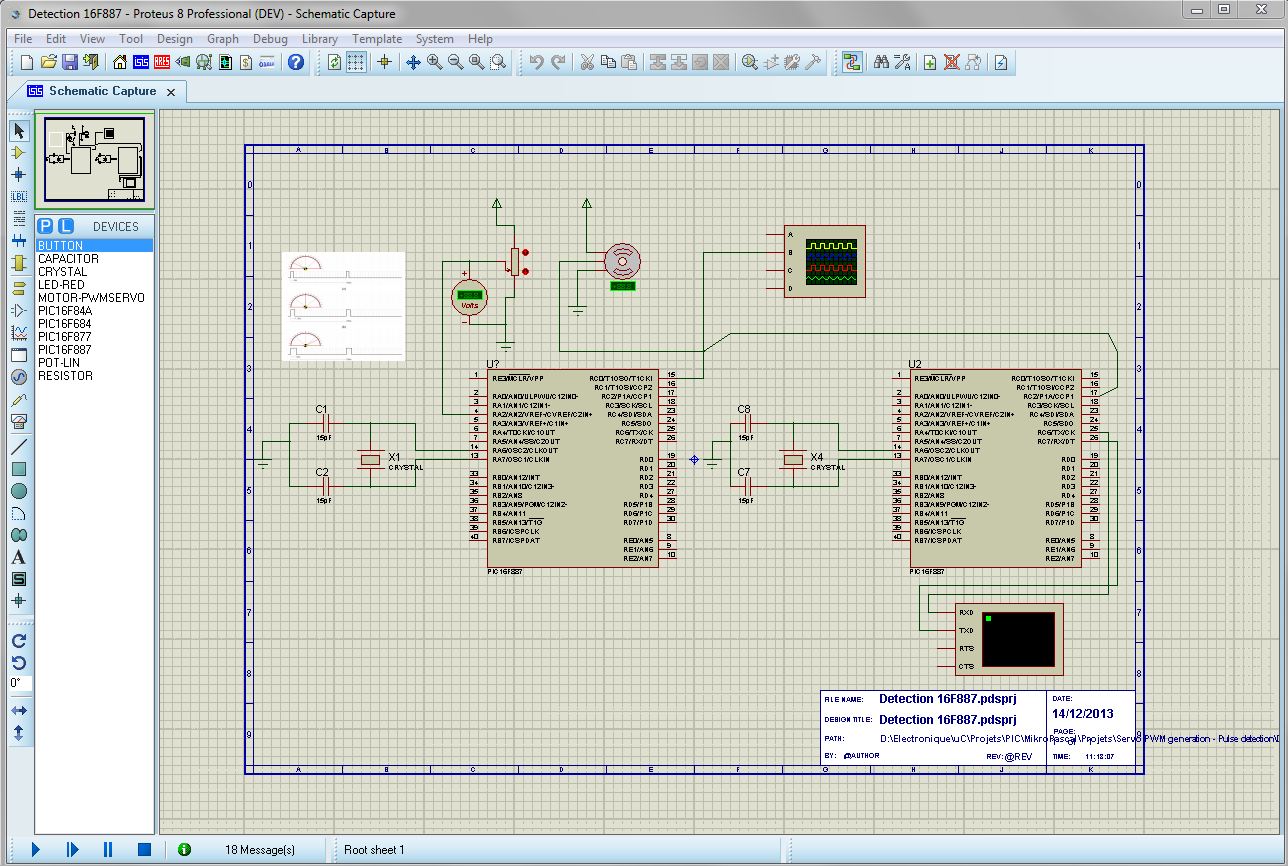Copy to clipboard icon in toolbar
Image resolution: width=1288 pixels, height=866 pixels.
[x=608, y=62]
